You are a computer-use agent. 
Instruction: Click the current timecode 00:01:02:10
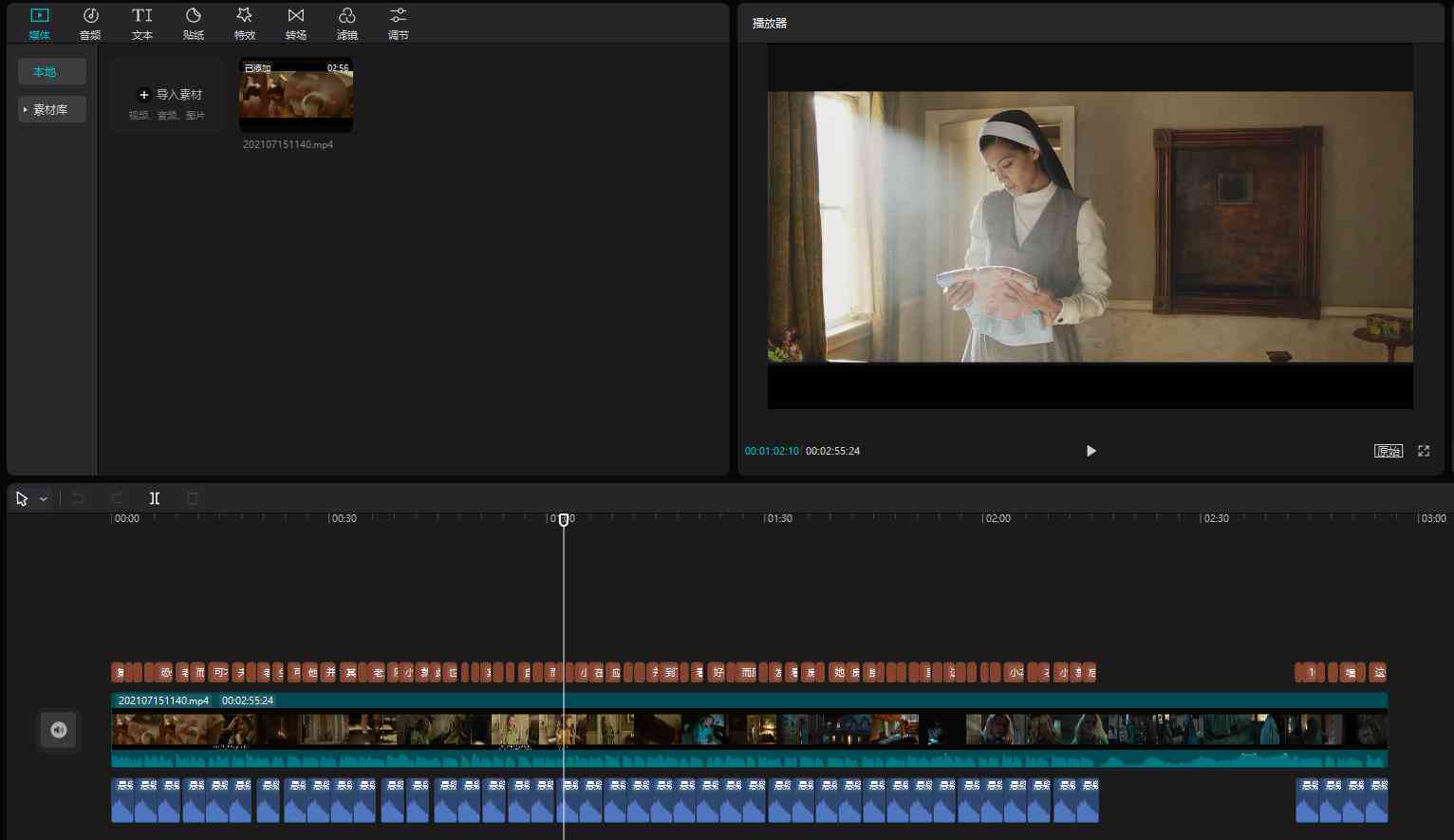772,451
